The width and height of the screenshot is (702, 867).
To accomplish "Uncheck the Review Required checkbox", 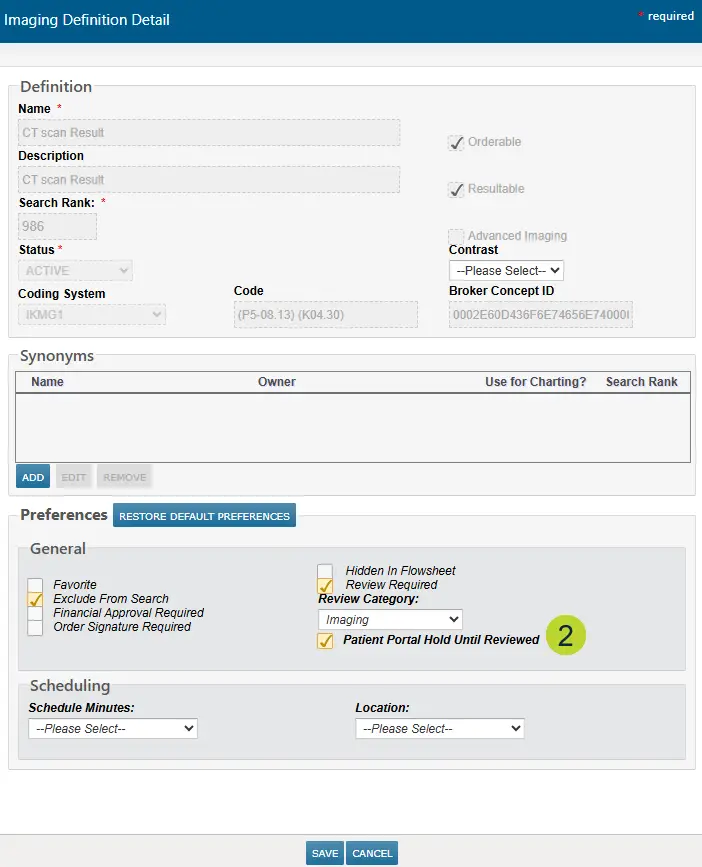I will 325,585.
